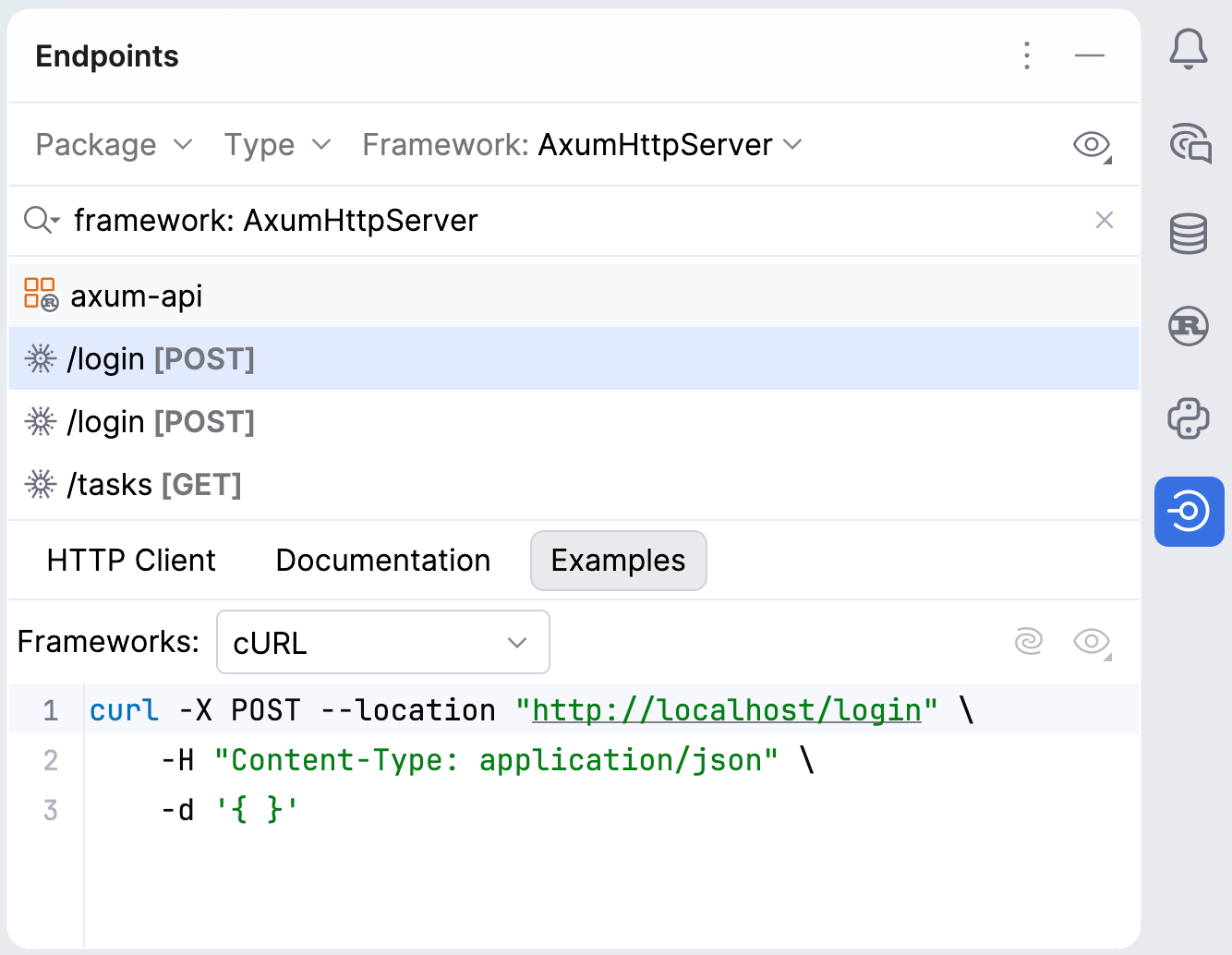
Task: Click the curl command keyword
Action: click(124, 710)
